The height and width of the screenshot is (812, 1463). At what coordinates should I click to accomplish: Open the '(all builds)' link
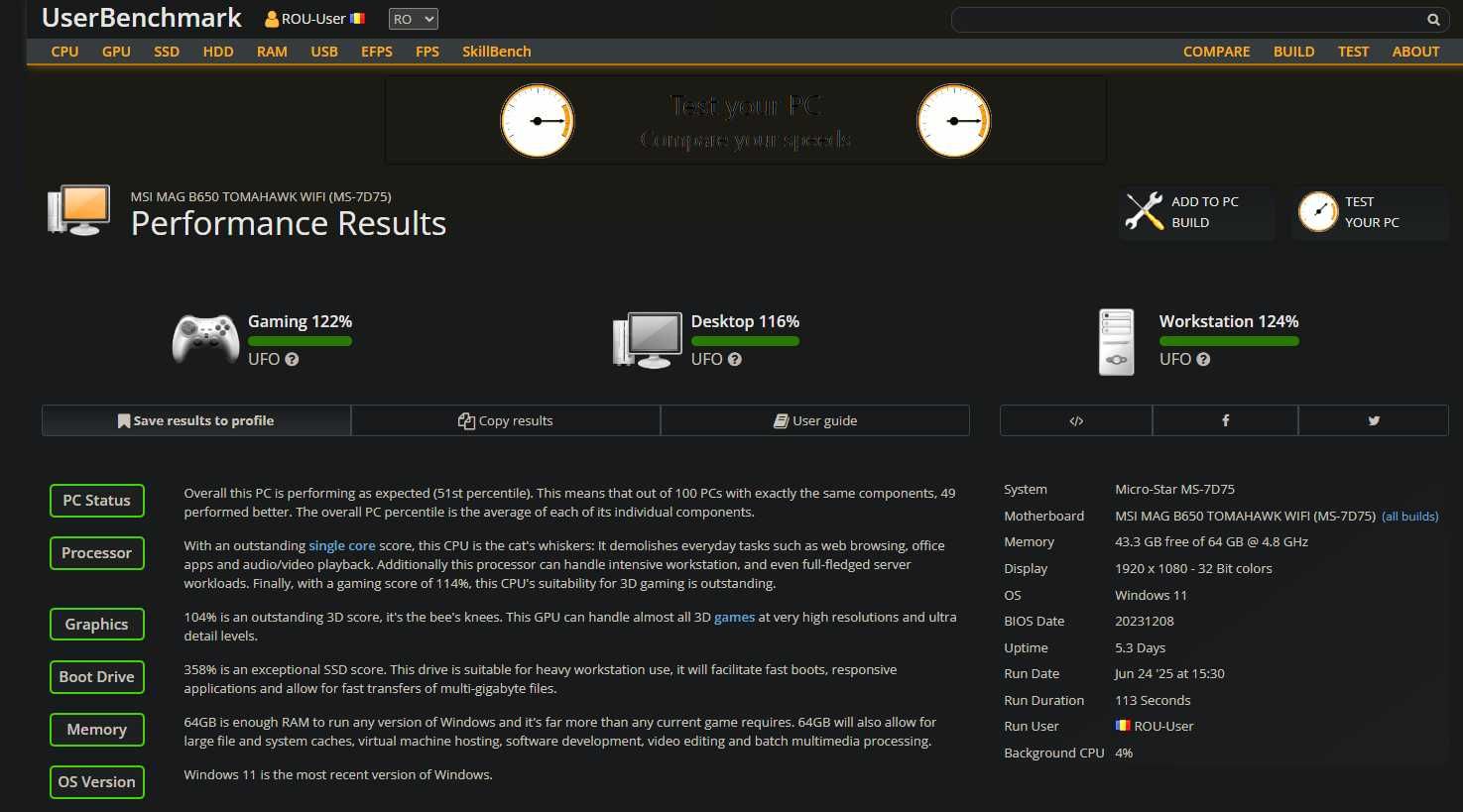coord(1409,516)
